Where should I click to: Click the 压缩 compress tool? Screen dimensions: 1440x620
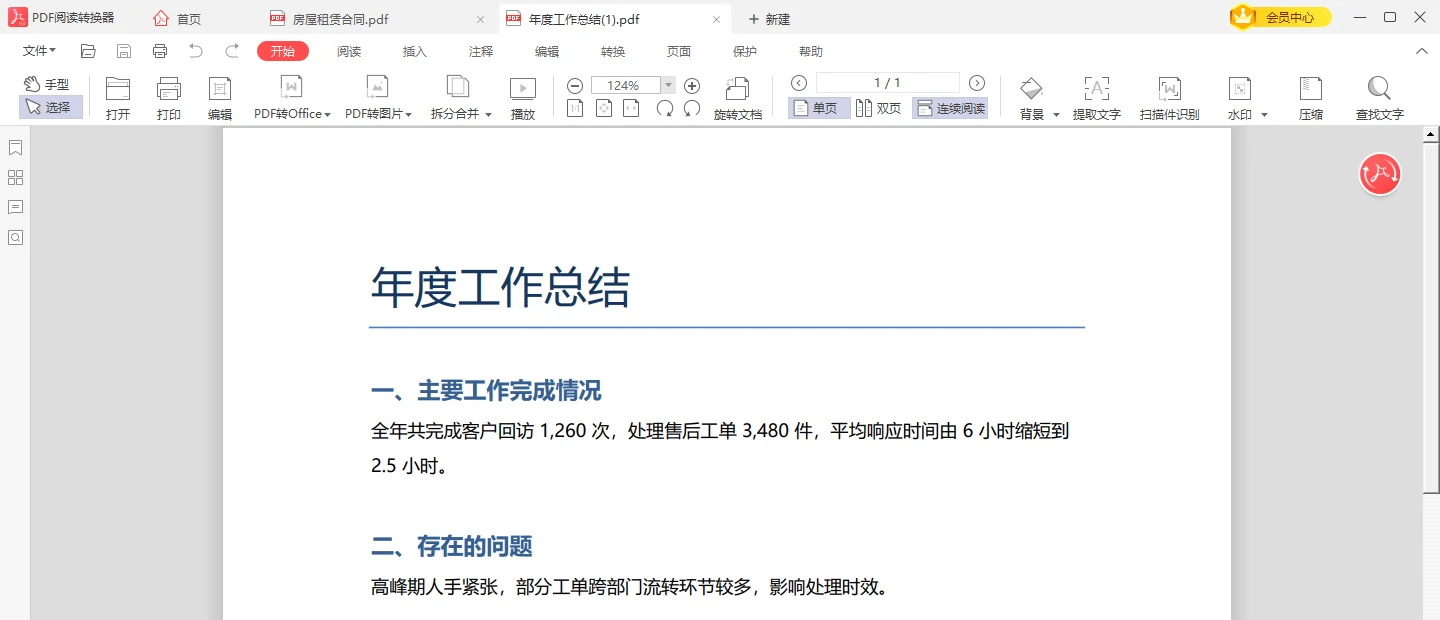(1311, 98)
